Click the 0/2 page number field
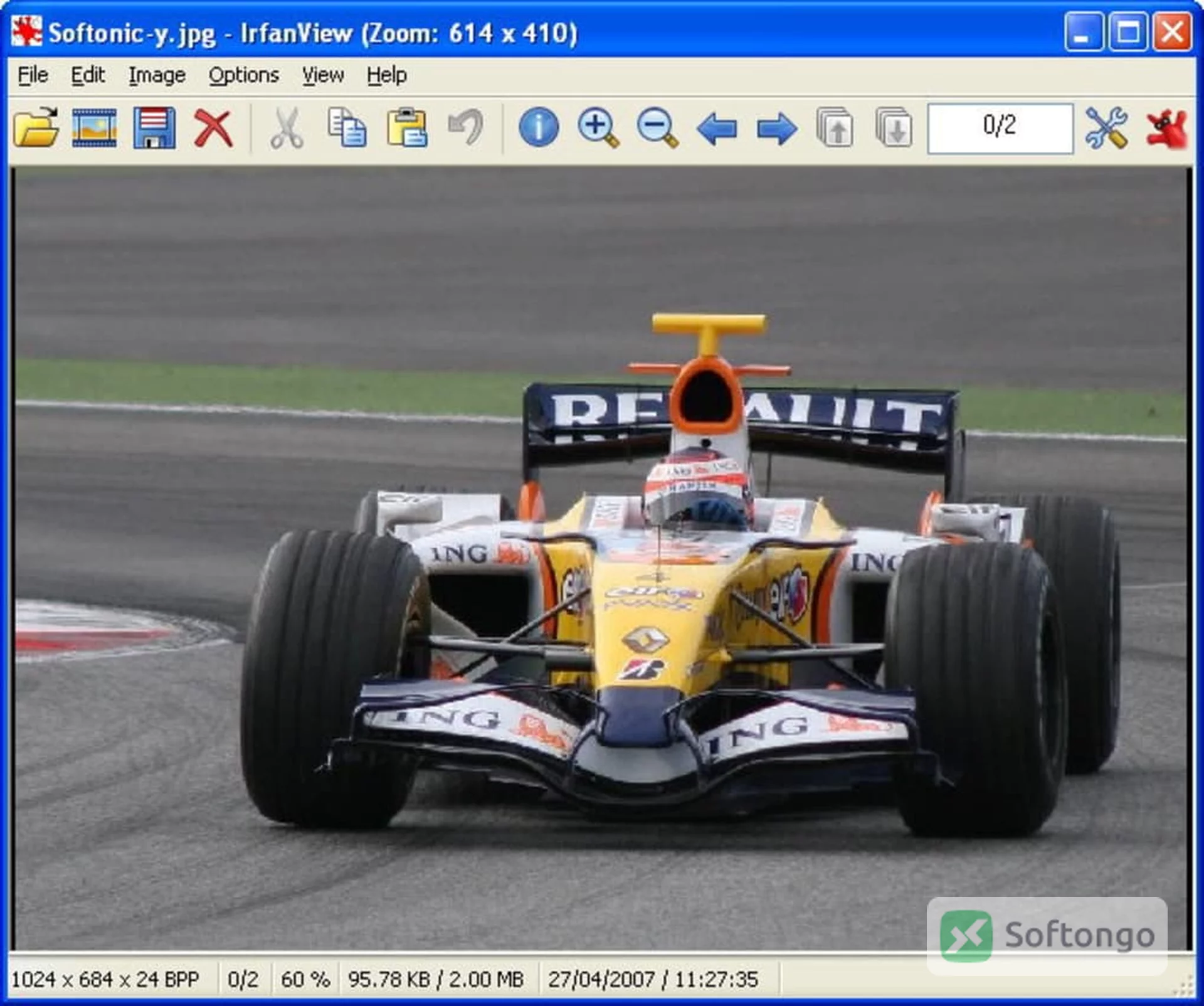This screenshot has height=1006, width=1204. click(1000, 129)
